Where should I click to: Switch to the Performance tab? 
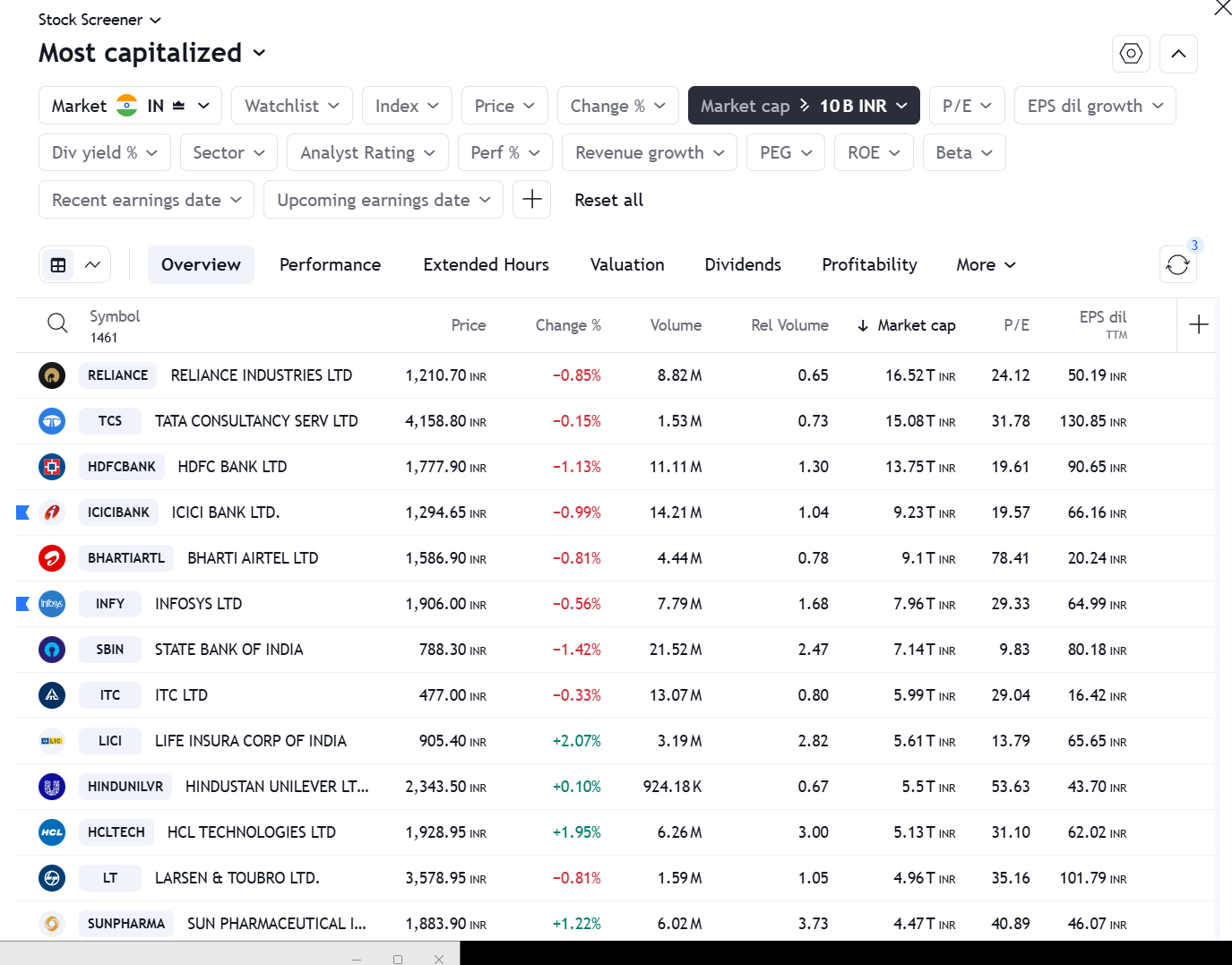(x=330, y=264)
